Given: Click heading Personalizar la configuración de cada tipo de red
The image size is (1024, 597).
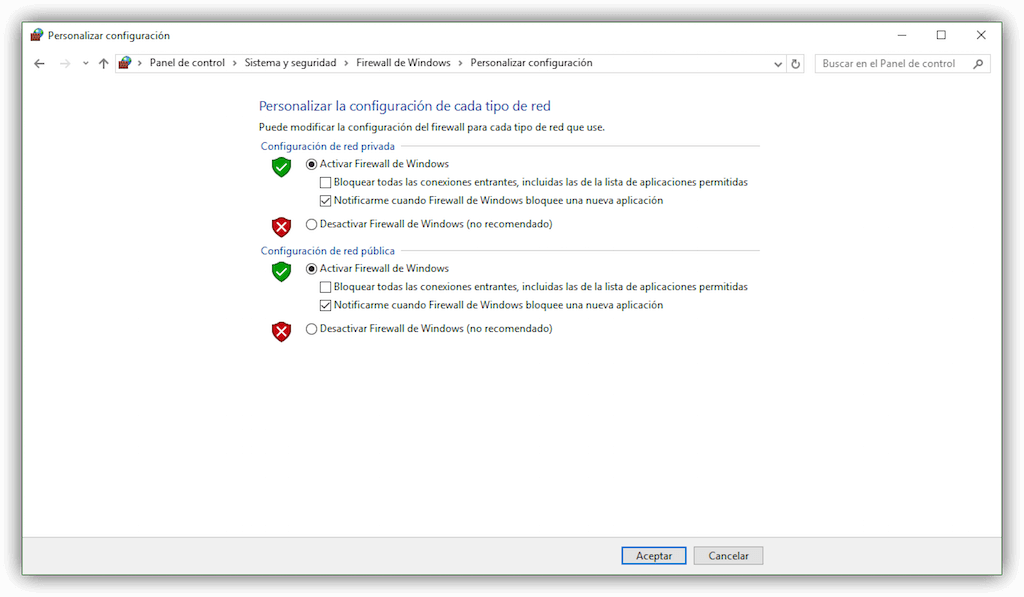Looking at the screenshot, I should click(404, 106).
